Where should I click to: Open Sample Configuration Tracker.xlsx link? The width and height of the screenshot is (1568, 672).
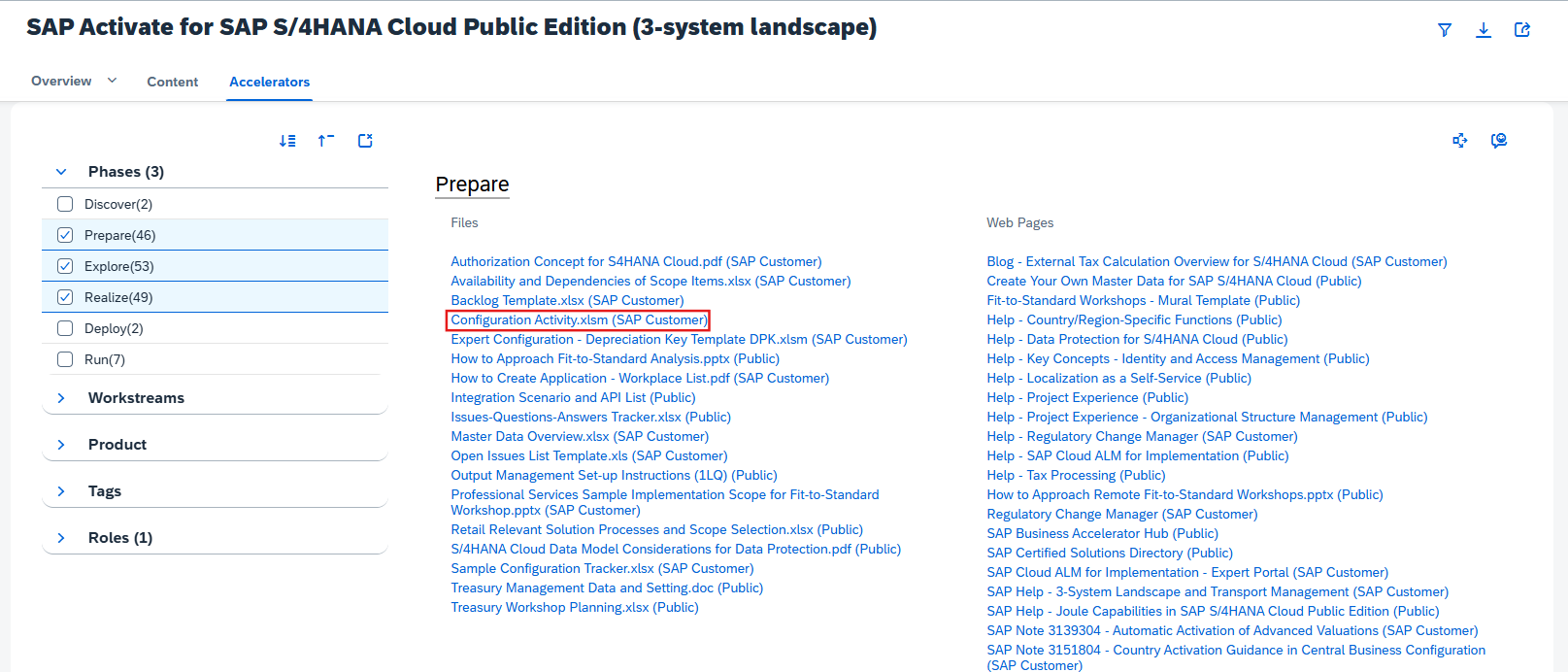click(x=602, y=568)
